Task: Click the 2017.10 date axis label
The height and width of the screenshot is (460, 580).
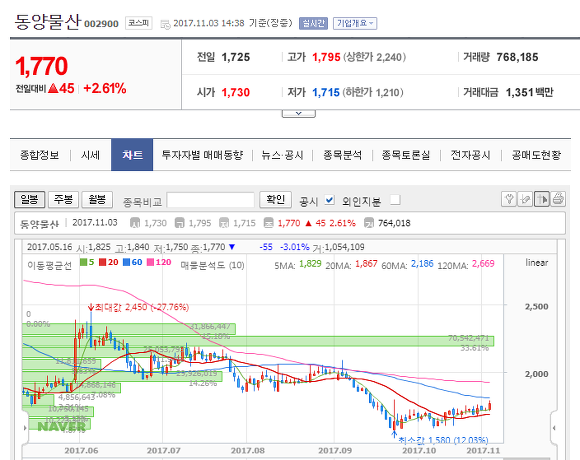Action: 419,451
